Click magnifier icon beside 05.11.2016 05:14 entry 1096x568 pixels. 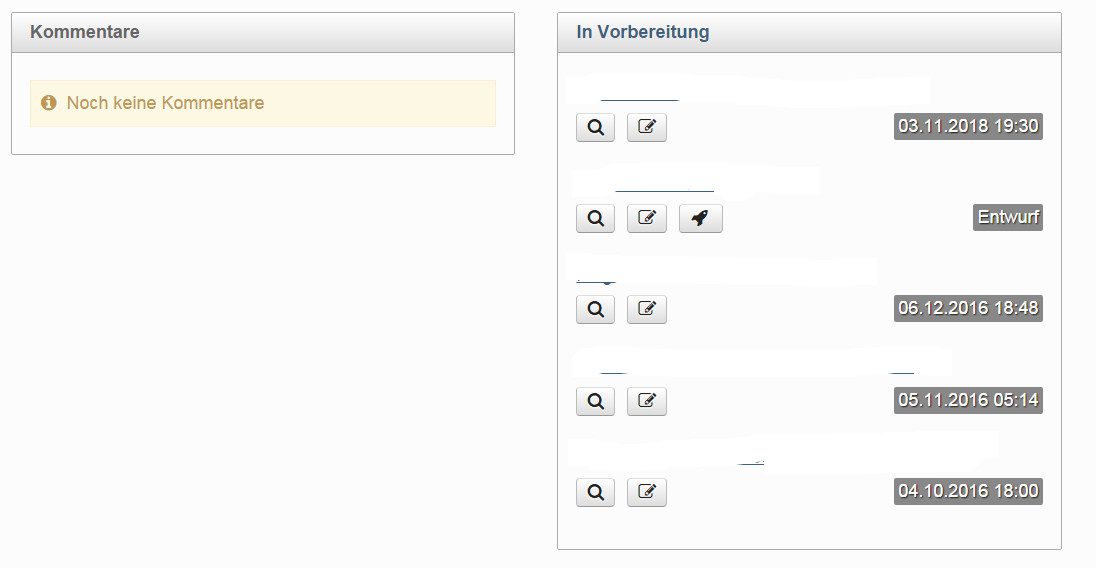(x=595, y=402)
